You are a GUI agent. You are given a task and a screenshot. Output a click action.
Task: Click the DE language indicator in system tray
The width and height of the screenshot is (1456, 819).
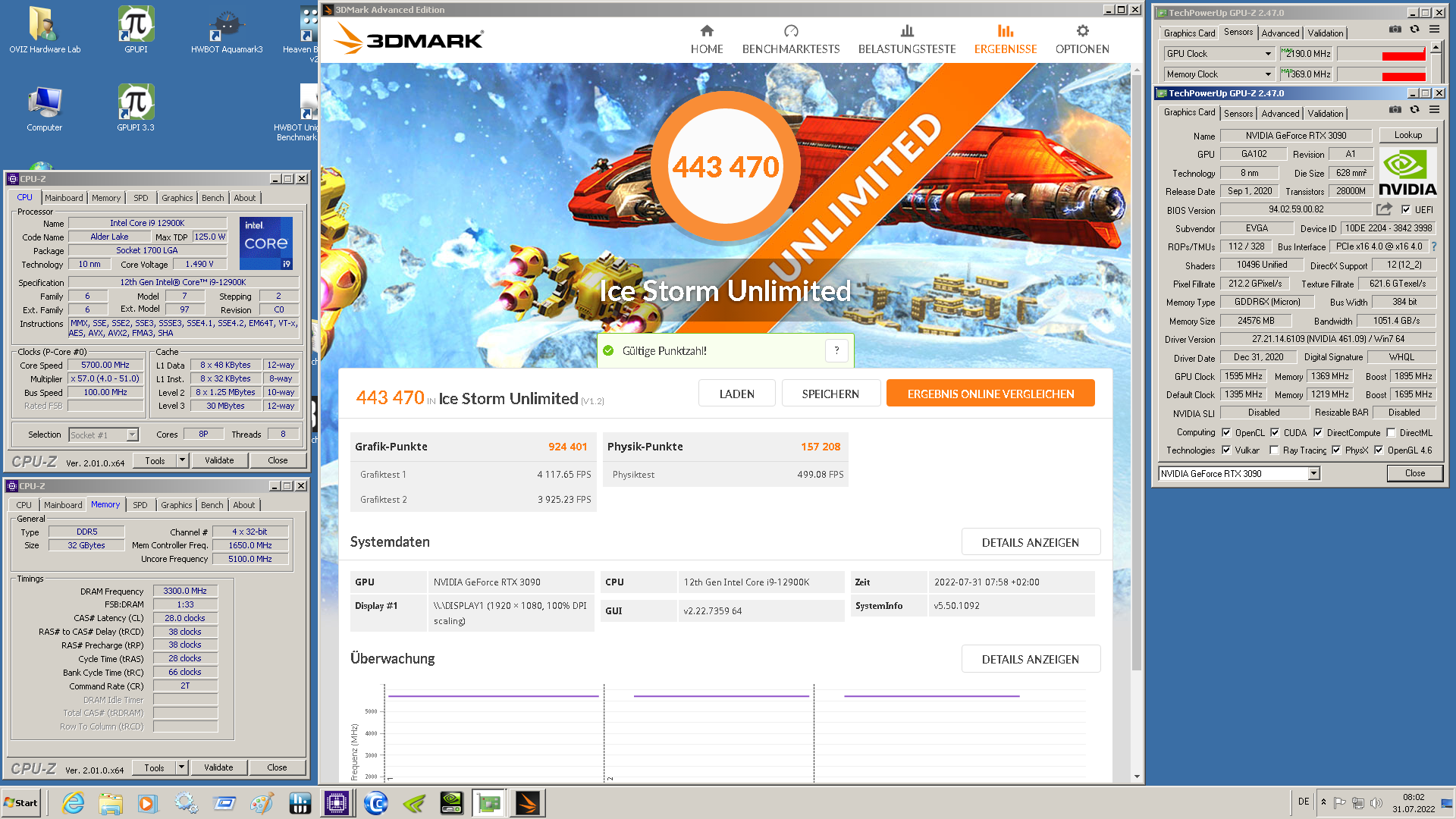[x=1303, y=802]
